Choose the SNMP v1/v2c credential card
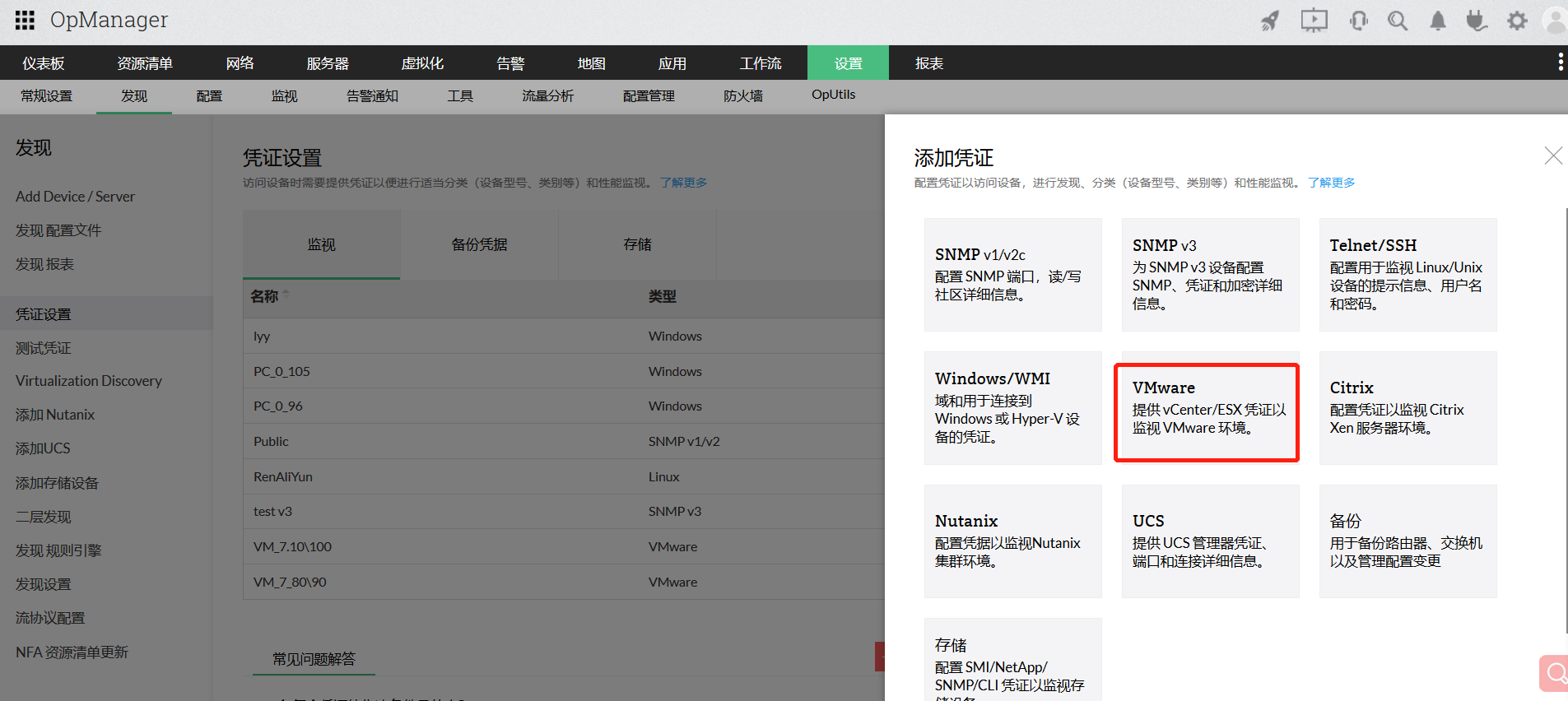The width and height of the screenshot is (1568, 701). (1013, 275)
